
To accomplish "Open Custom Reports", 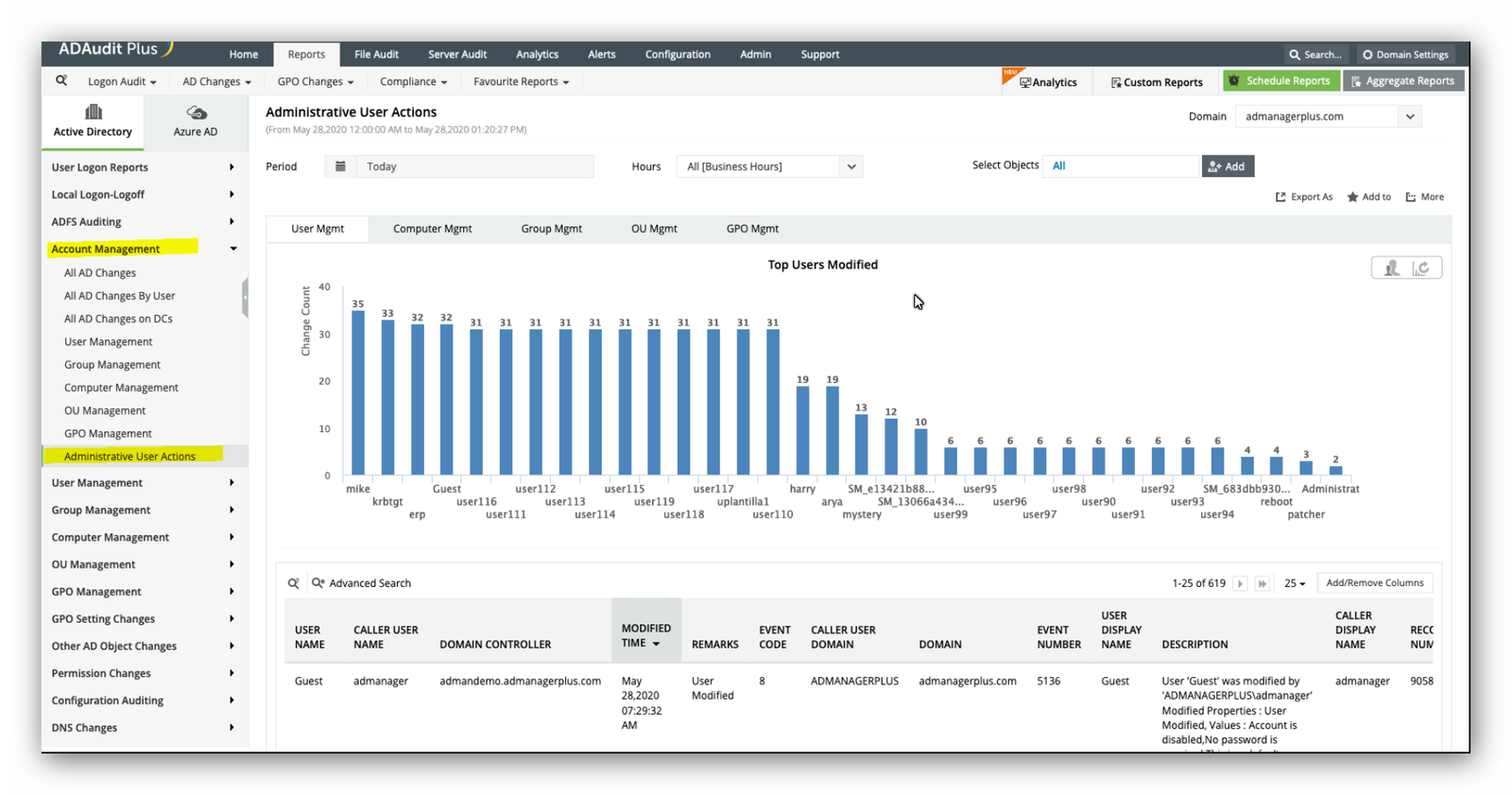I will [1157, 82].
